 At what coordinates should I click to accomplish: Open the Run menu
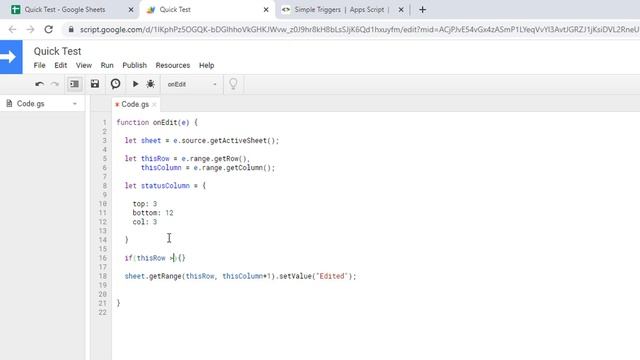click(x=107, y=65)
